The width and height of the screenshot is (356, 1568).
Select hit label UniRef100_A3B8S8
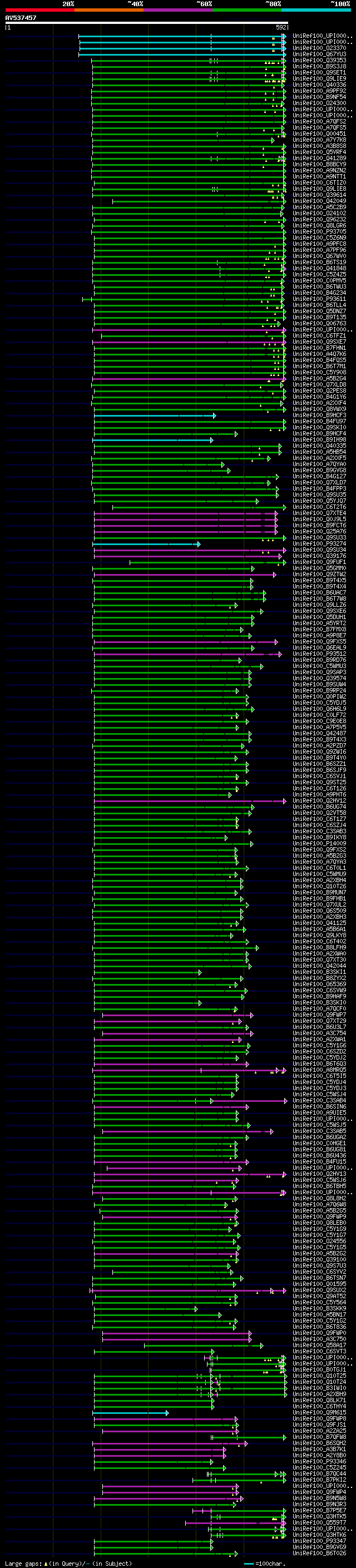coord(319,146)
